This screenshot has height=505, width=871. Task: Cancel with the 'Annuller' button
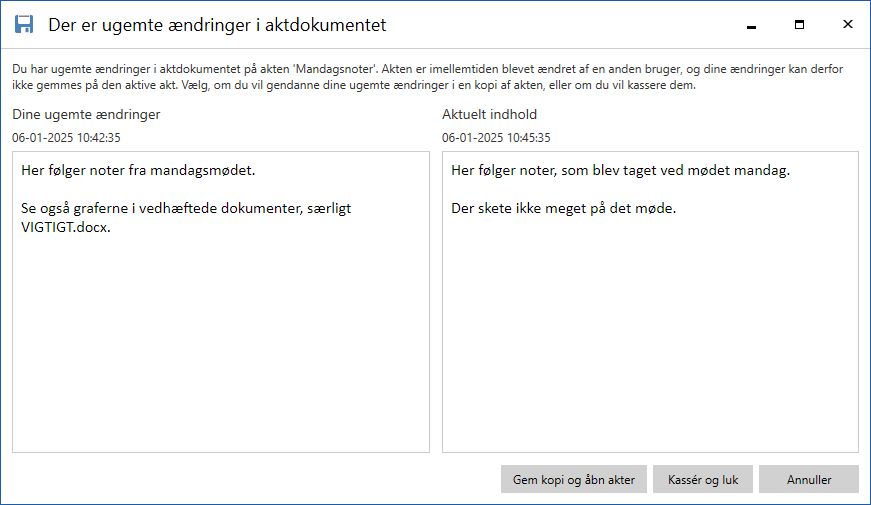(808, 479)
